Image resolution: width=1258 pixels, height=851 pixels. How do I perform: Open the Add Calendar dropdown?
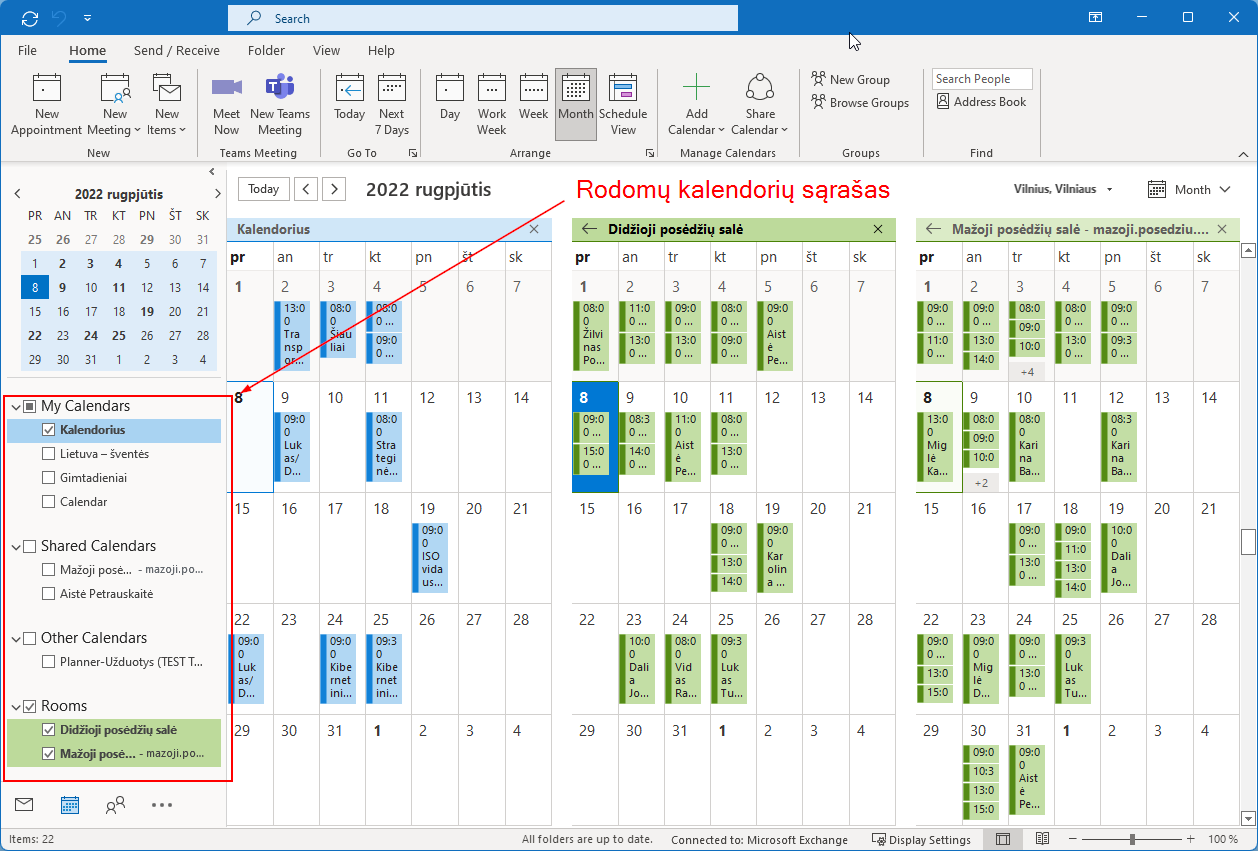697,104
